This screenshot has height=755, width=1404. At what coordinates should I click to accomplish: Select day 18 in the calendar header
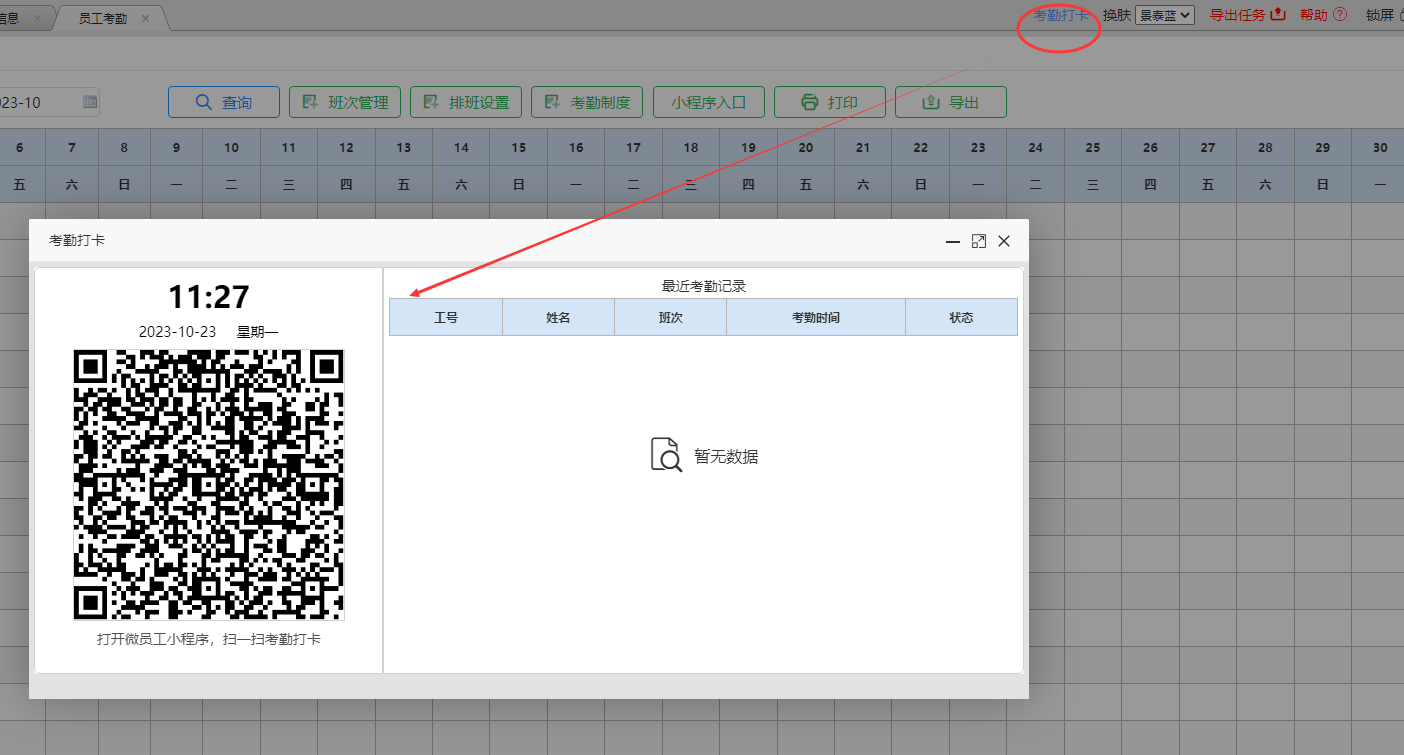[691, 148]
